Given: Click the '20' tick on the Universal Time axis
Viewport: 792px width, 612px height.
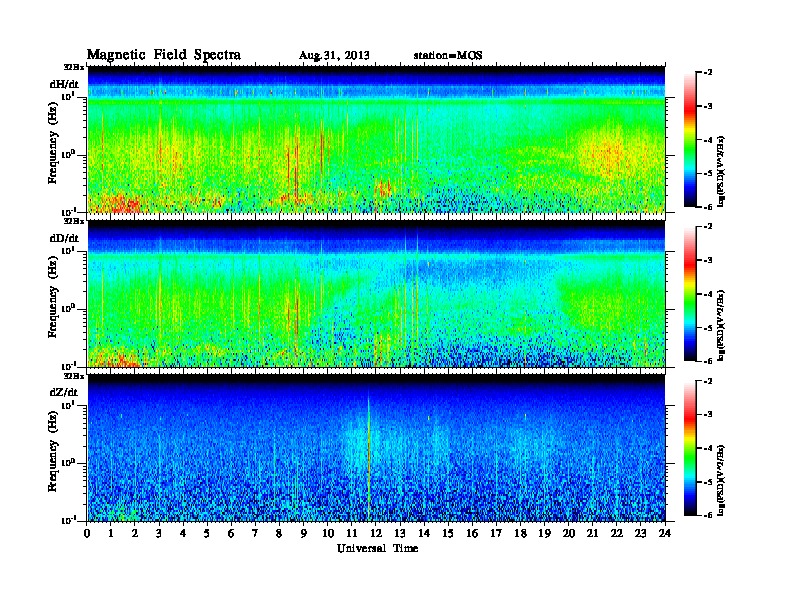Looking at the screenshot, I should click(569, 533).
